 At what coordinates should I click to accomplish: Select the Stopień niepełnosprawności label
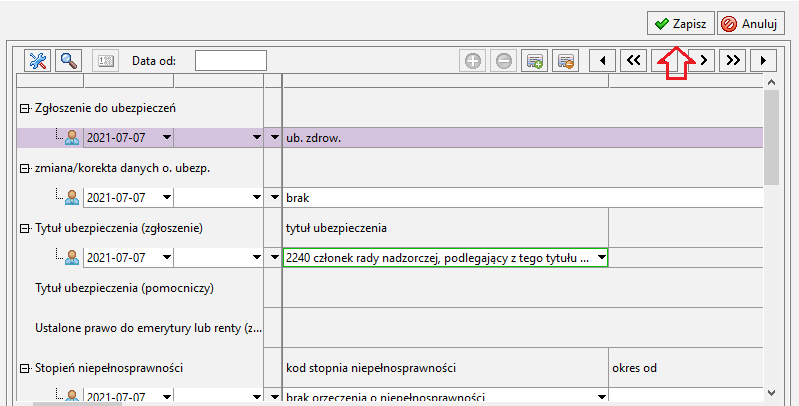pyautogui.click(x=109, y=368)
